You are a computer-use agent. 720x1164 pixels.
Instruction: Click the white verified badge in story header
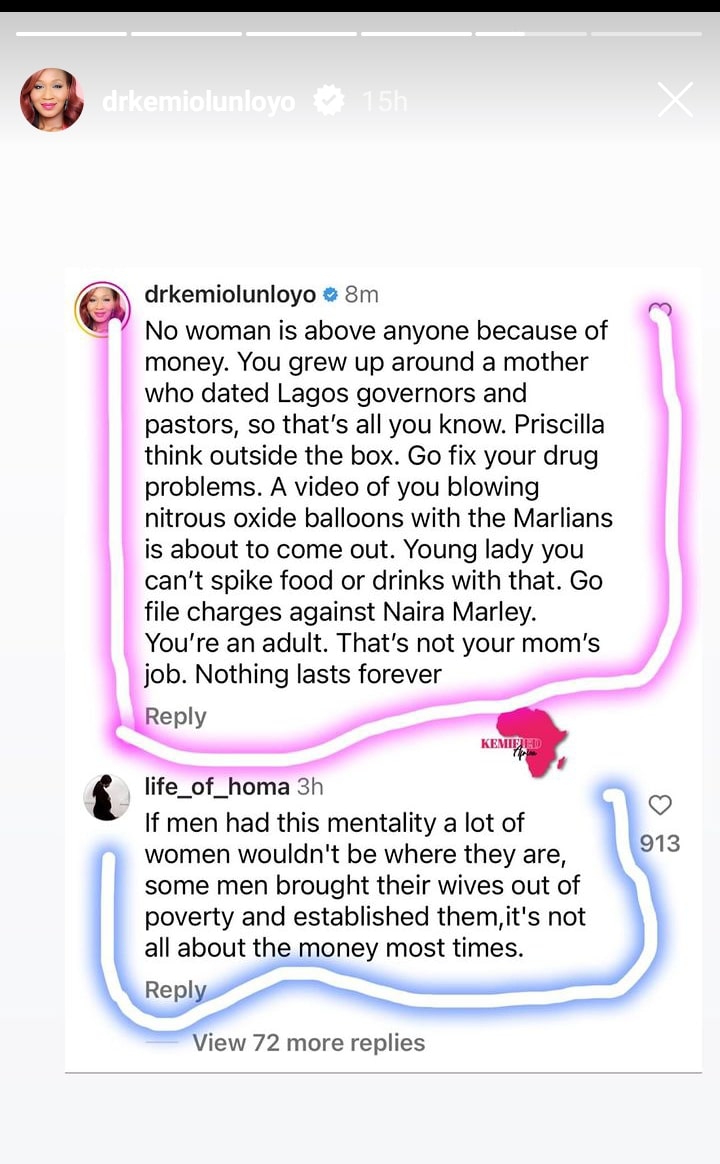pos(329,101)
